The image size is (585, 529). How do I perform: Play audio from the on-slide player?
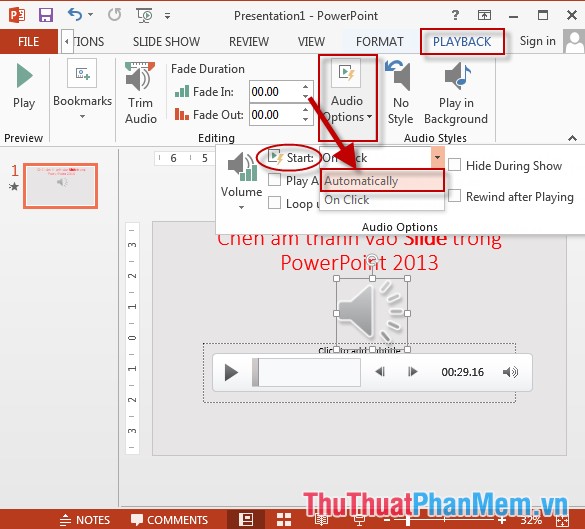[231, 372]
